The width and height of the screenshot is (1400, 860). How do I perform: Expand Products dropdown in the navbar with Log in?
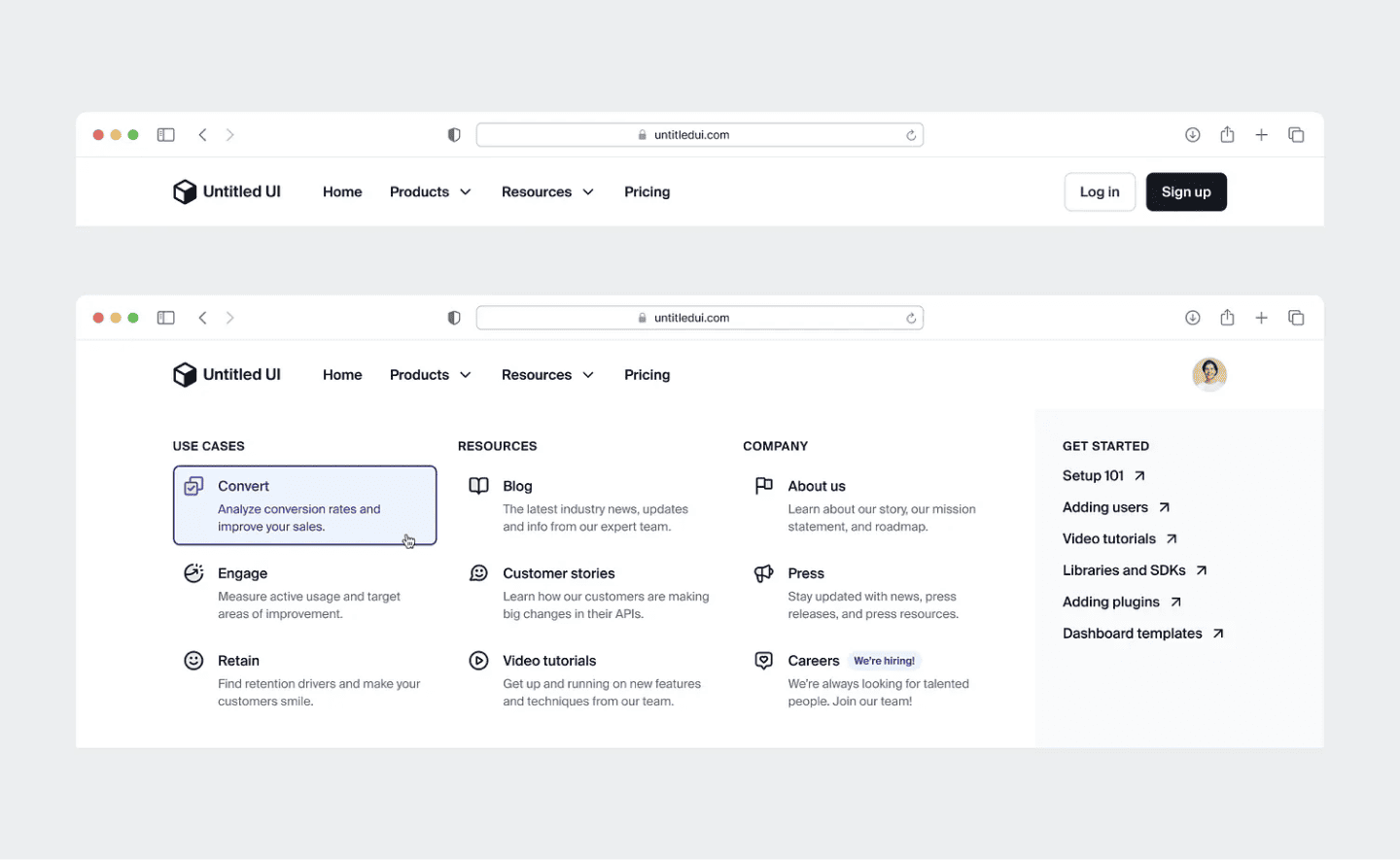(430, 192)
